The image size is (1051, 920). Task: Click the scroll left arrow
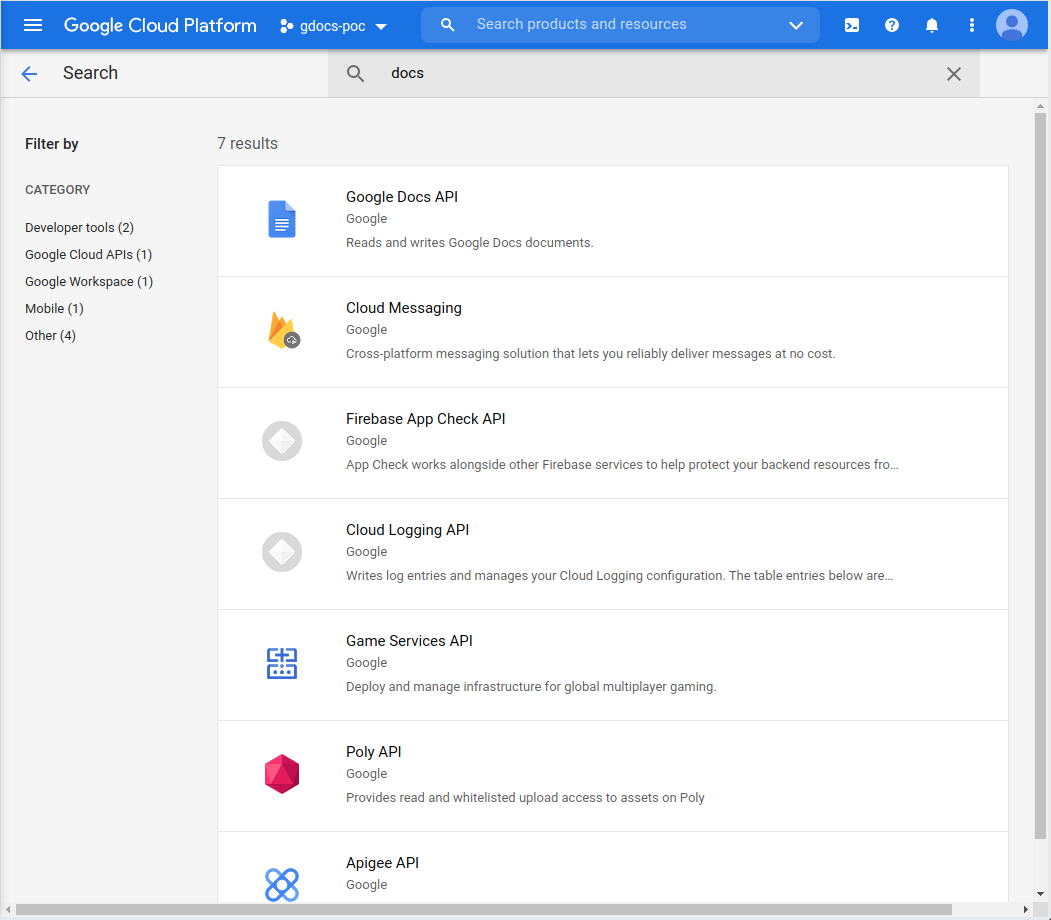[8, 909]
